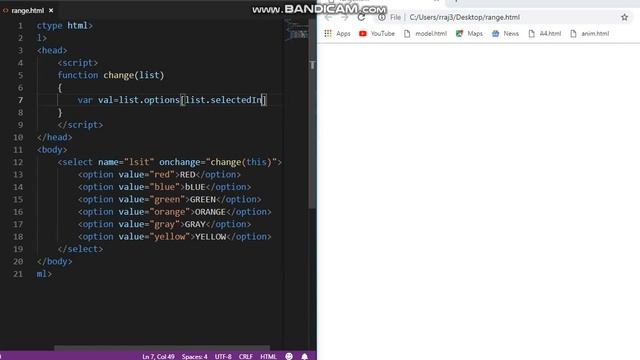The image size is (640, 360).
Task: Click the "<script>" tag on line 4
Action: (x=78, y=63)
